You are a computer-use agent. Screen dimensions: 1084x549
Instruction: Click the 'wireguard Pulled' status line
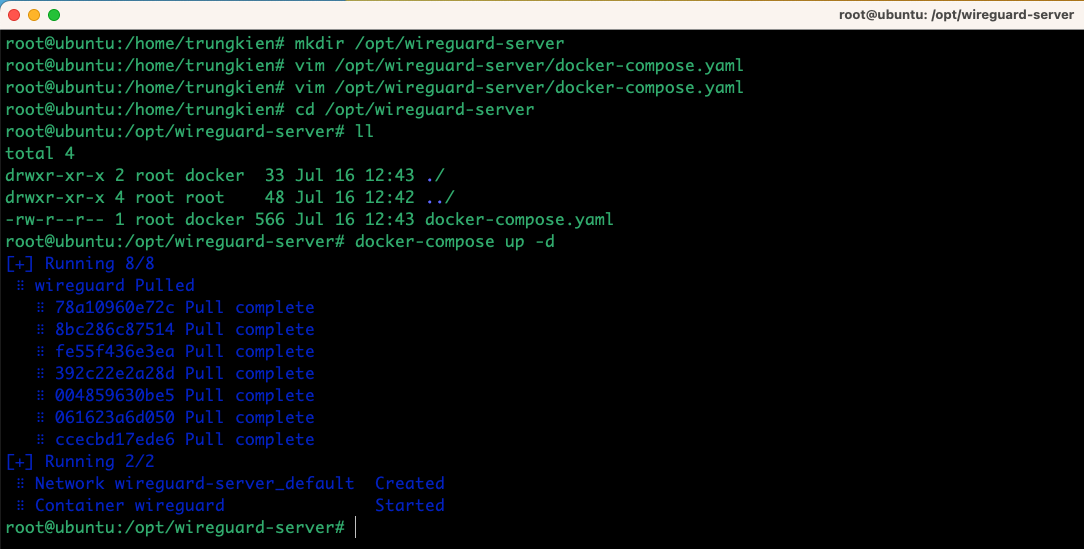tap(115, 285)
